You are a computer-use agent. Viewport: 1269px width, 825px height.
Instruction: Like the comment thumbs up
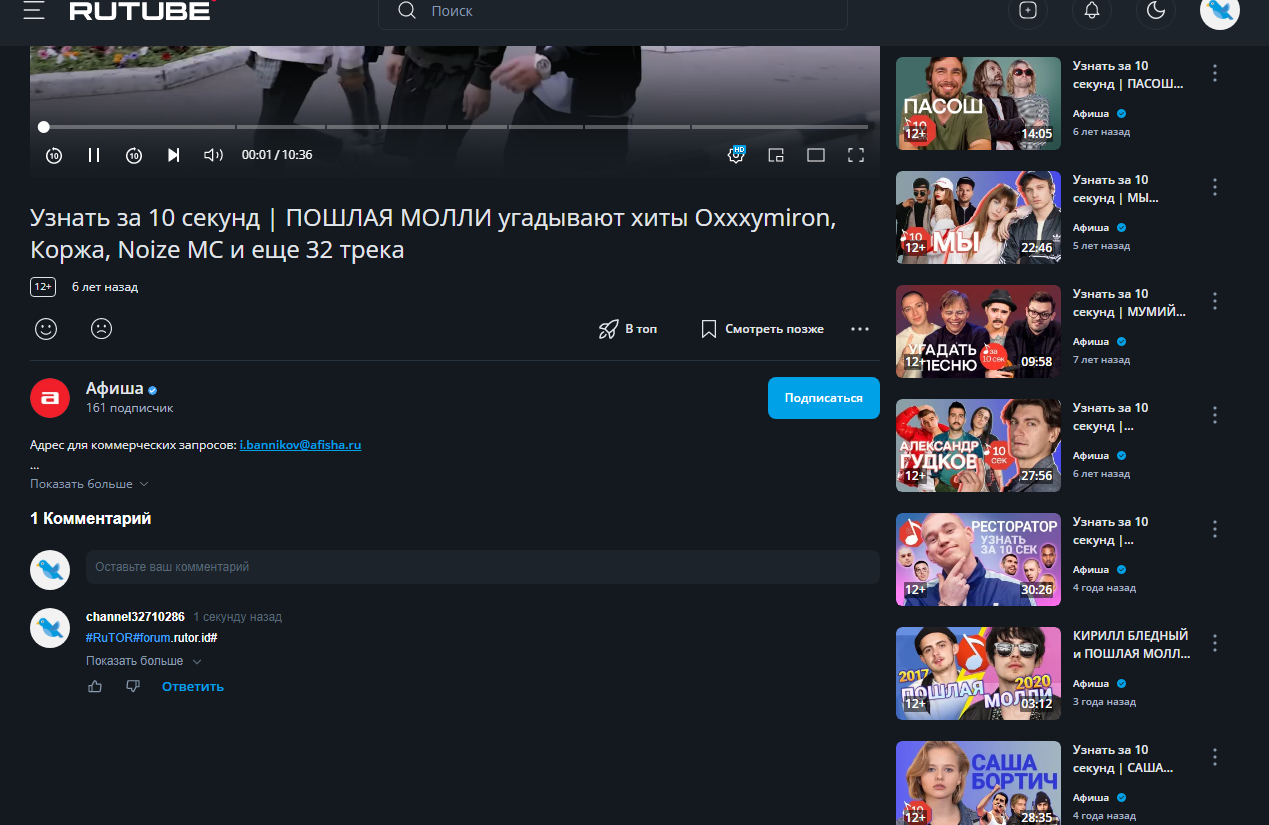click(x=95, y=686)
